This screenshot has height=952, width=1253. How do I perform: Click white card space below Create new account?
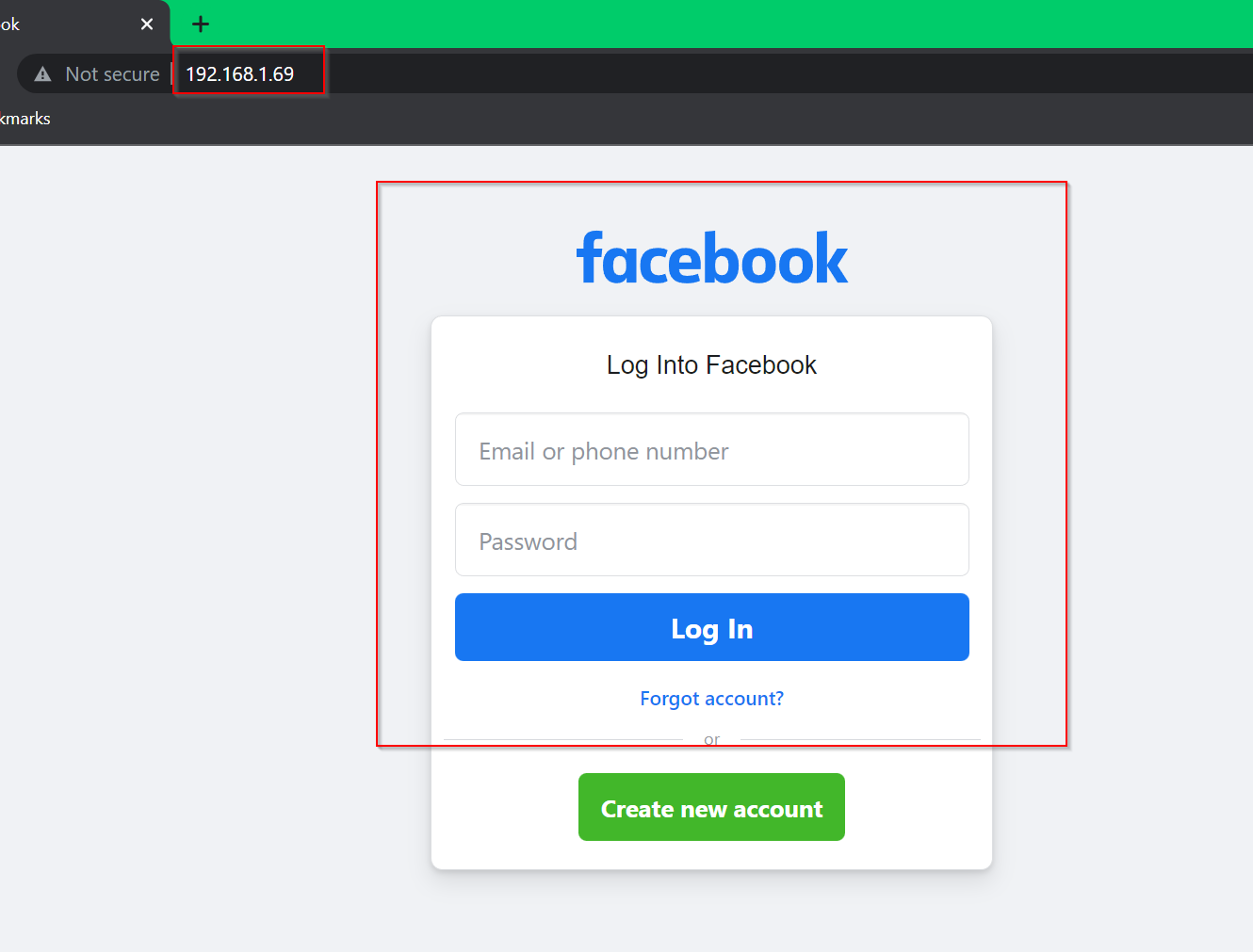click(x=712, y=855)
